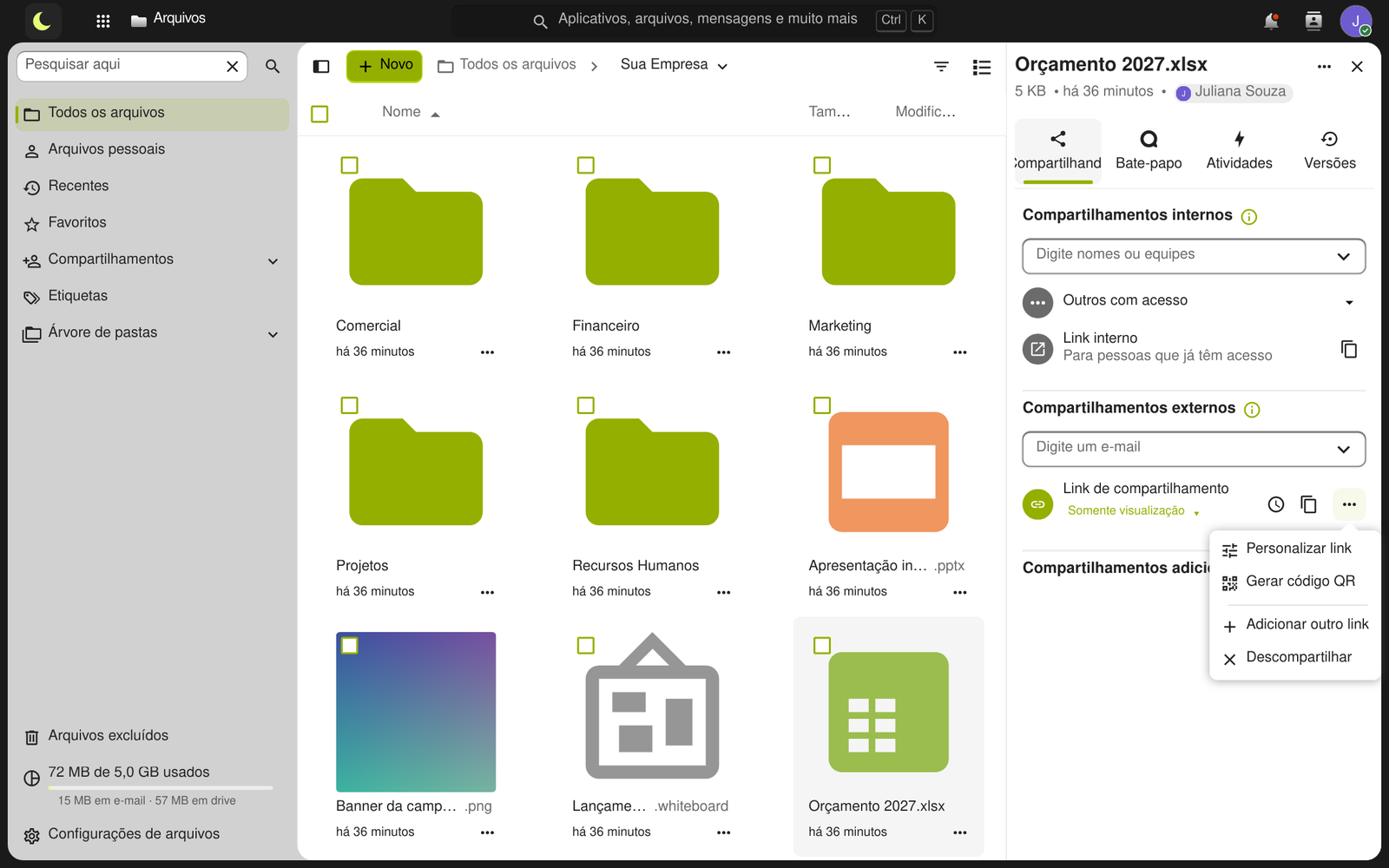
Task: Expand Compartilhamentos in sidebar
Action: pos(273,260)
